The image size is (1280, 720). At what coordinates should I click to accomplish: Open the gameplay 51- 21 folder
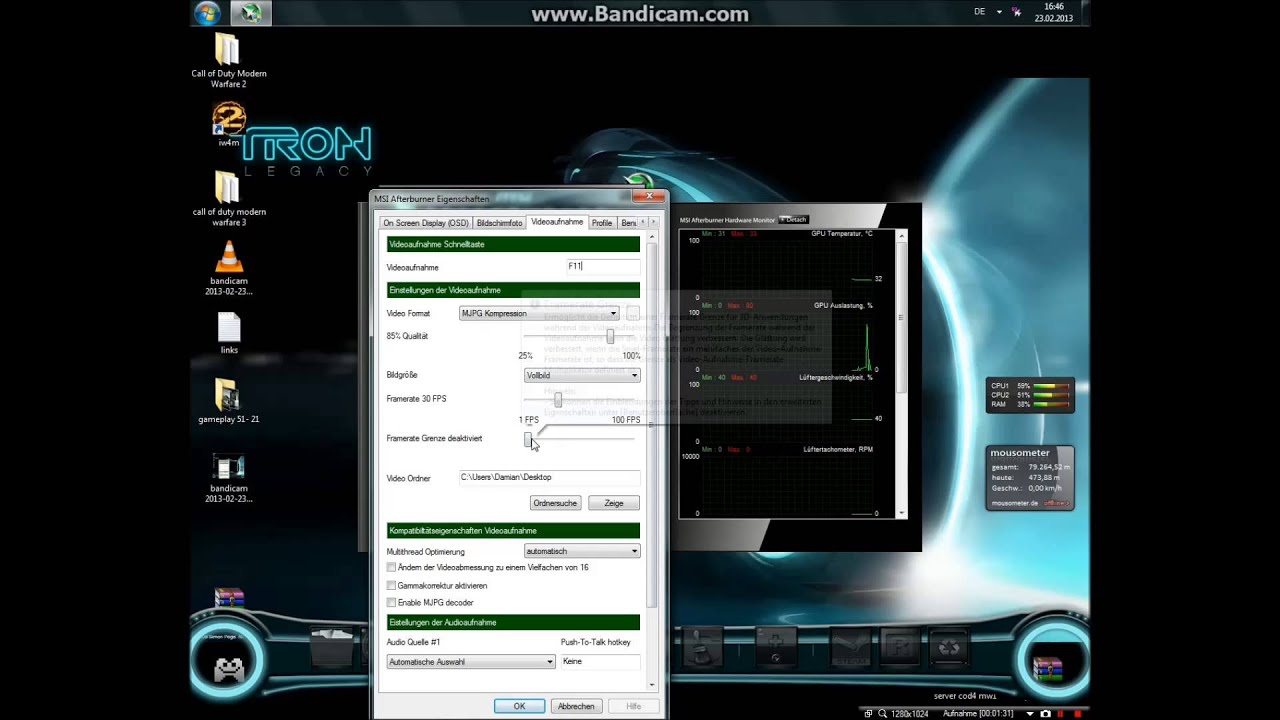point(228,396)
